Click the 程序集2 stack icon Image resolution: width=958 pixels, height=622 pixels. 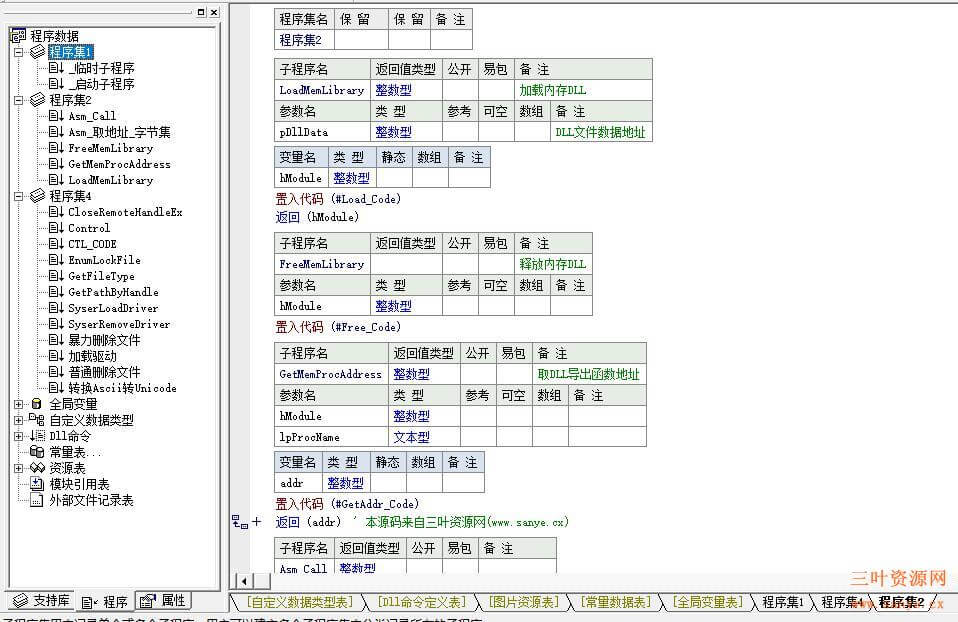[37, 100]
